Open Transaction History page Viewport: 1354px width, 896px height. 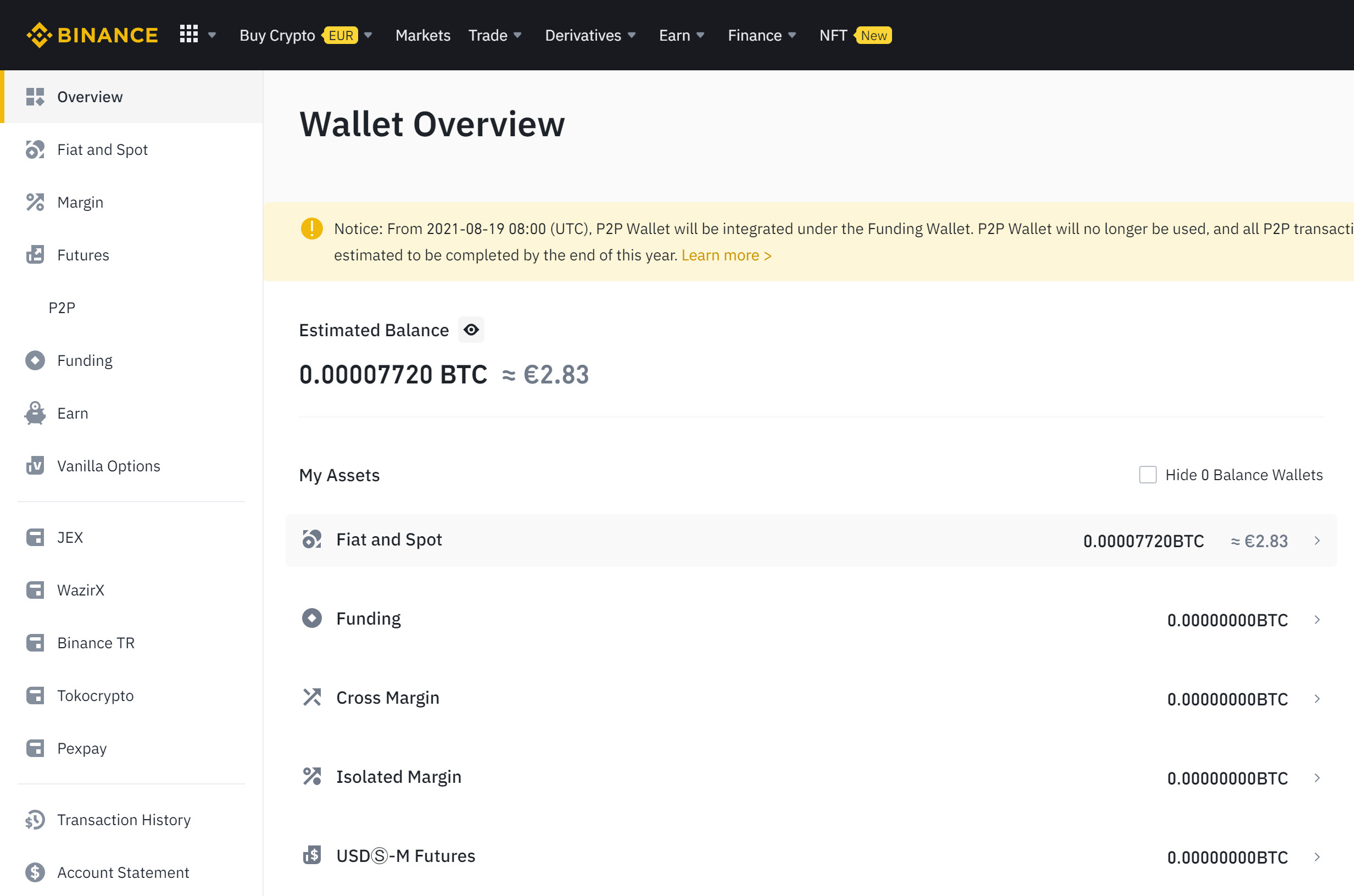124,820
